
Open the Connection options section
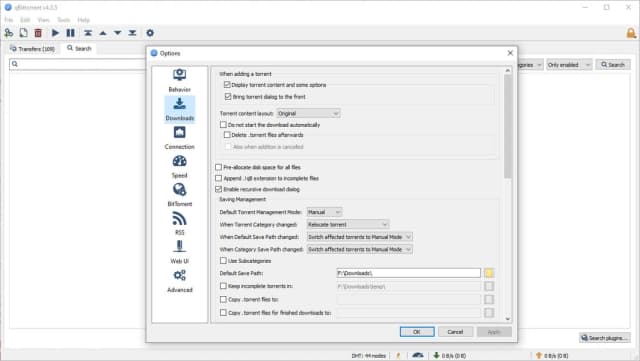click(180, 138)
